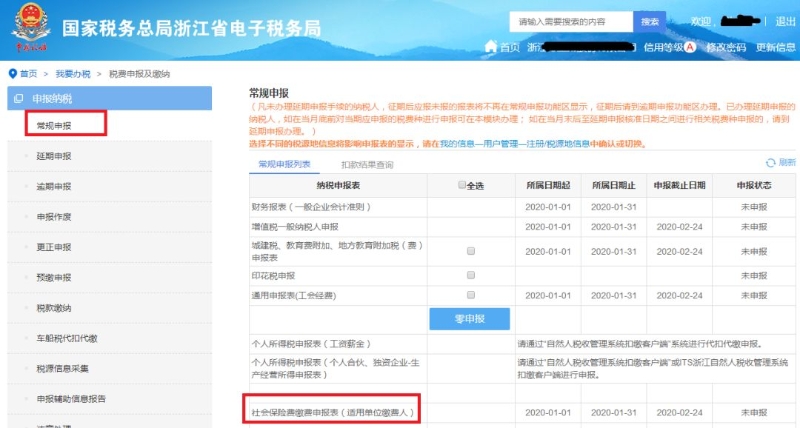Select the 常规申报列表 tab
The width and height of the screenshot is (800, 428).
coord(284,163)
